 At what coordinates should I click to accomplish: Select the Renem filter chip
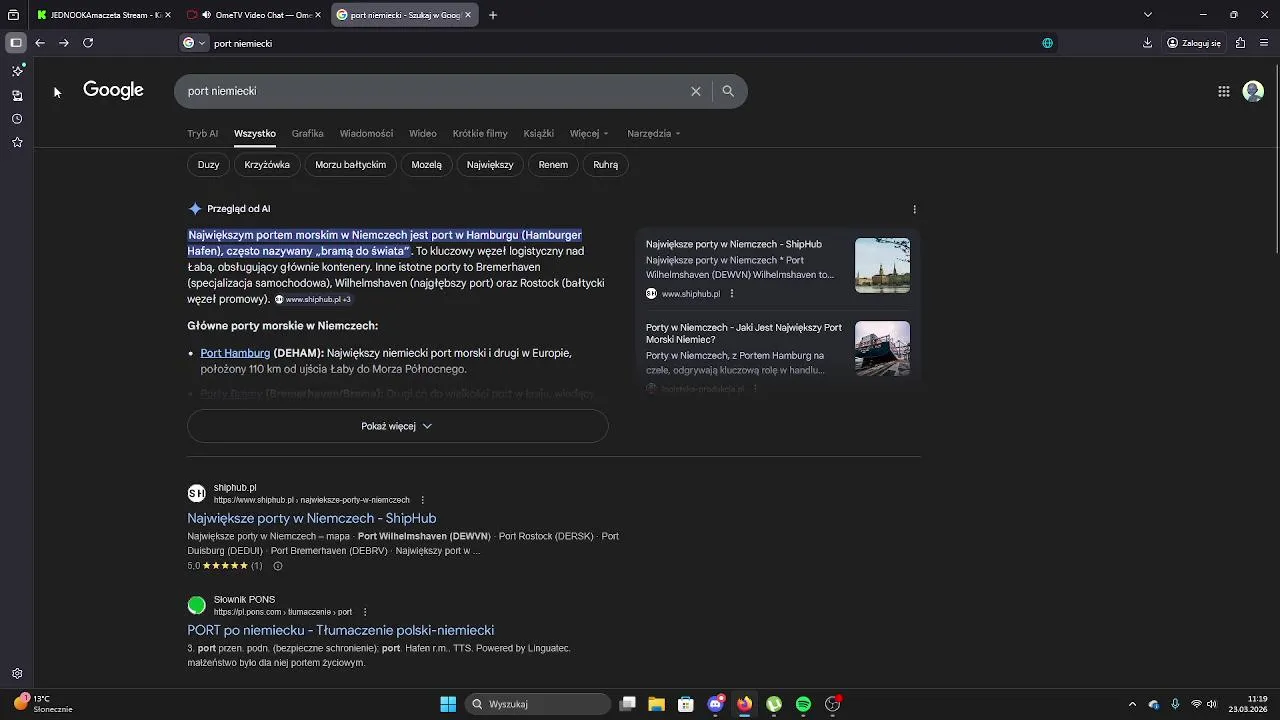coord(553,165)
